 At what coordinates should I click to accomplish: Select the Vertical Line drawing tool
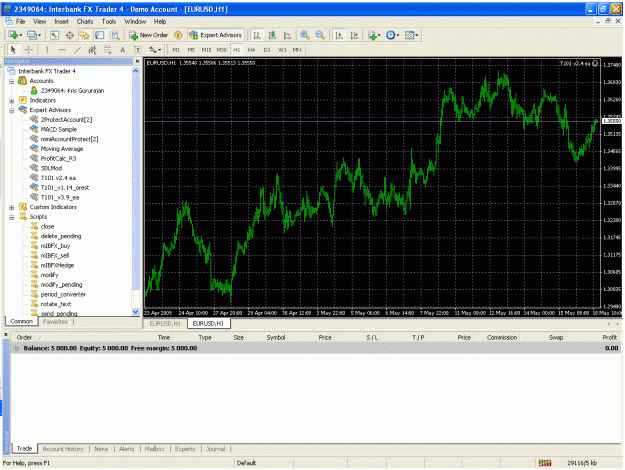coord(47,50)
